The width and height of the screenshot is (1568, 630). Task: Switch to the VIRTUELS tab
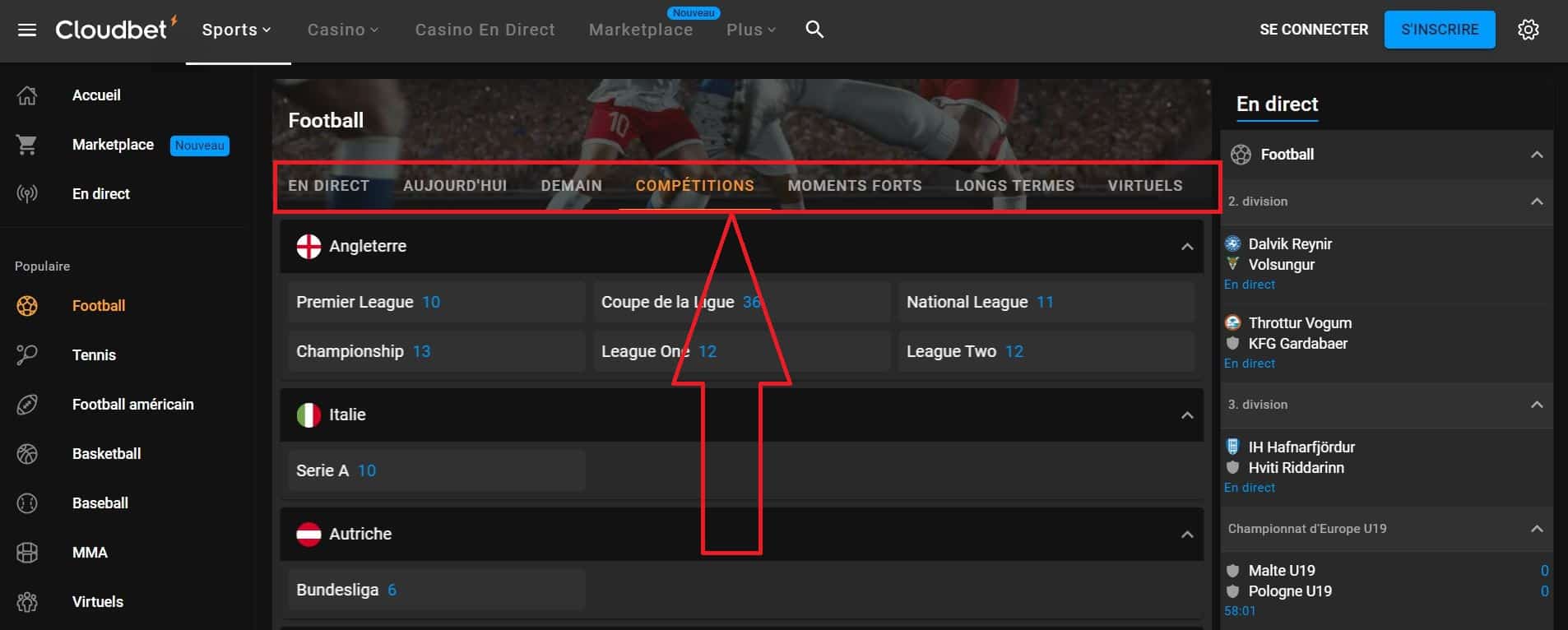[x=1145, y=186]
